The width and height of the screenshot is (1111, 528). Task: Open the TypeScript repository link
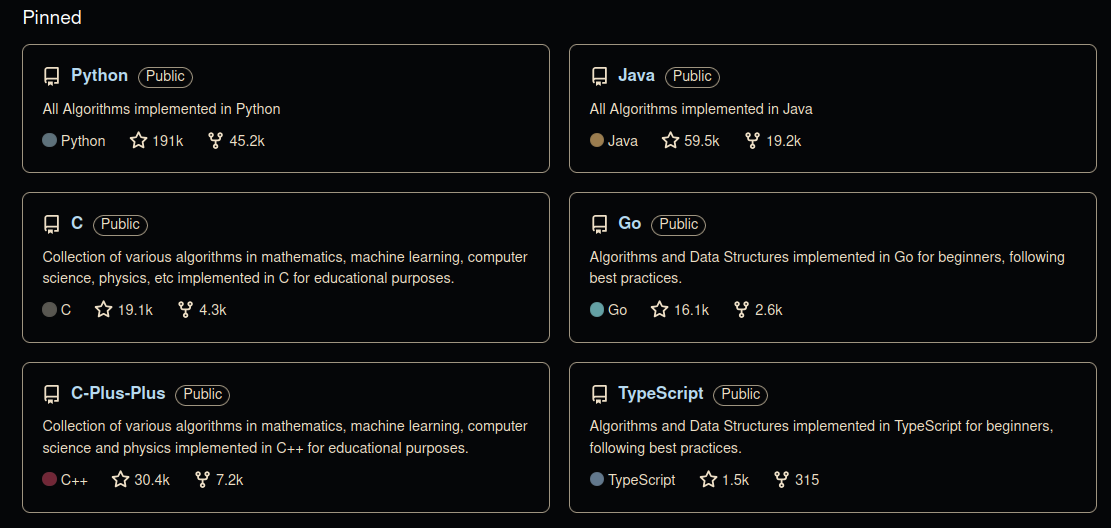pos(660,393)
